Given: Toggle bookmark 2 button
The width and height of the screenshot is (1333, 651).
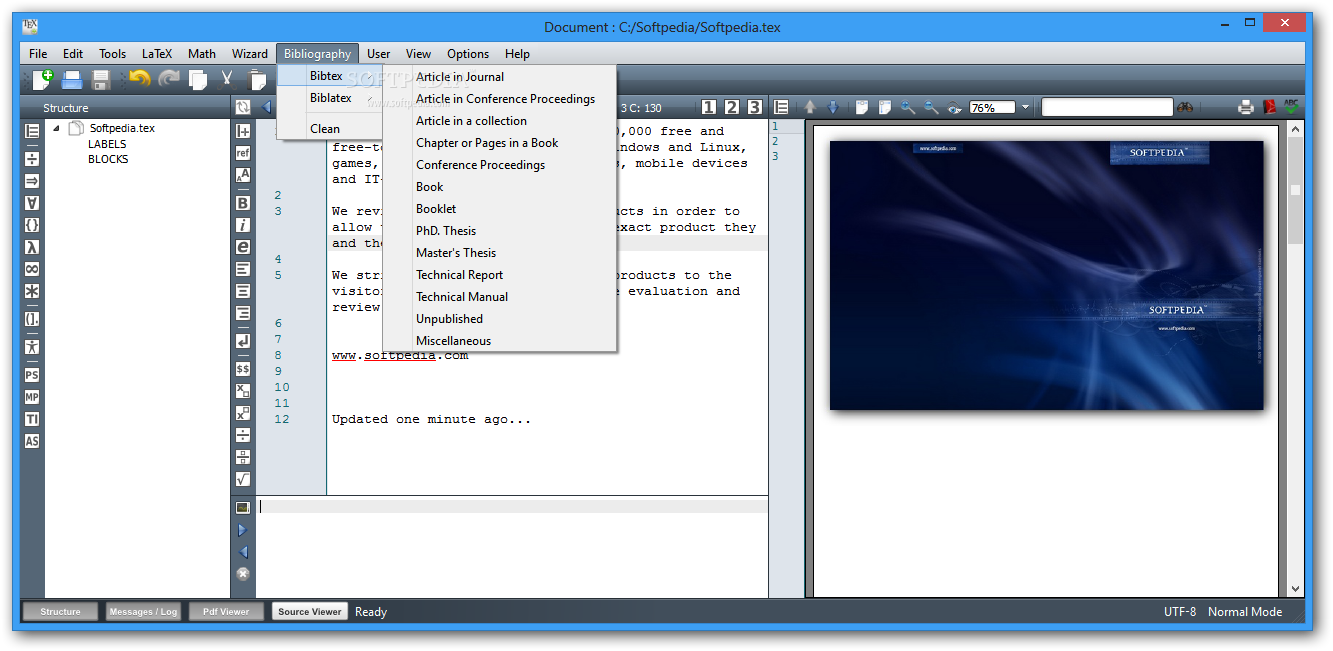Looking at the screenshot, I should (x=732, y=107).
